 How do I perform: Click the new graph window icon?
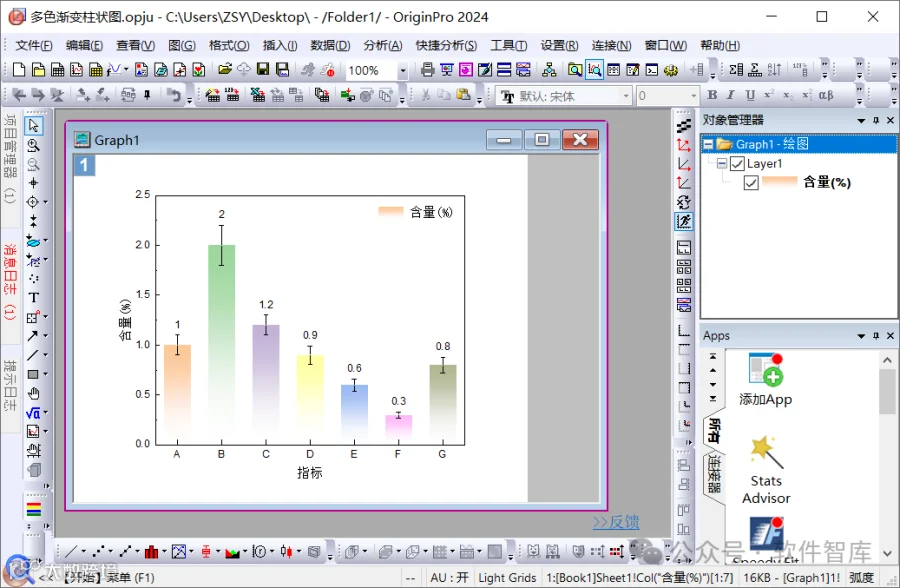[76, 70]
